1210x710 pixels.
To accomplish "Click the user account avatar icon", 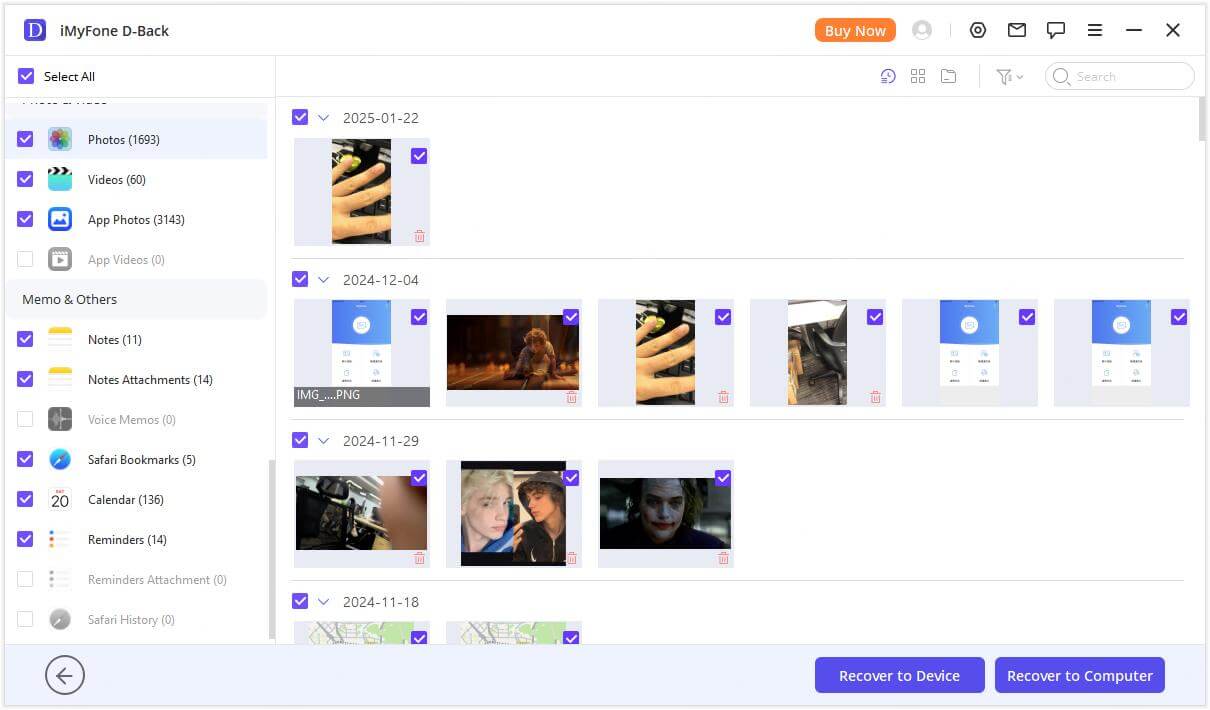I will 922,31.
